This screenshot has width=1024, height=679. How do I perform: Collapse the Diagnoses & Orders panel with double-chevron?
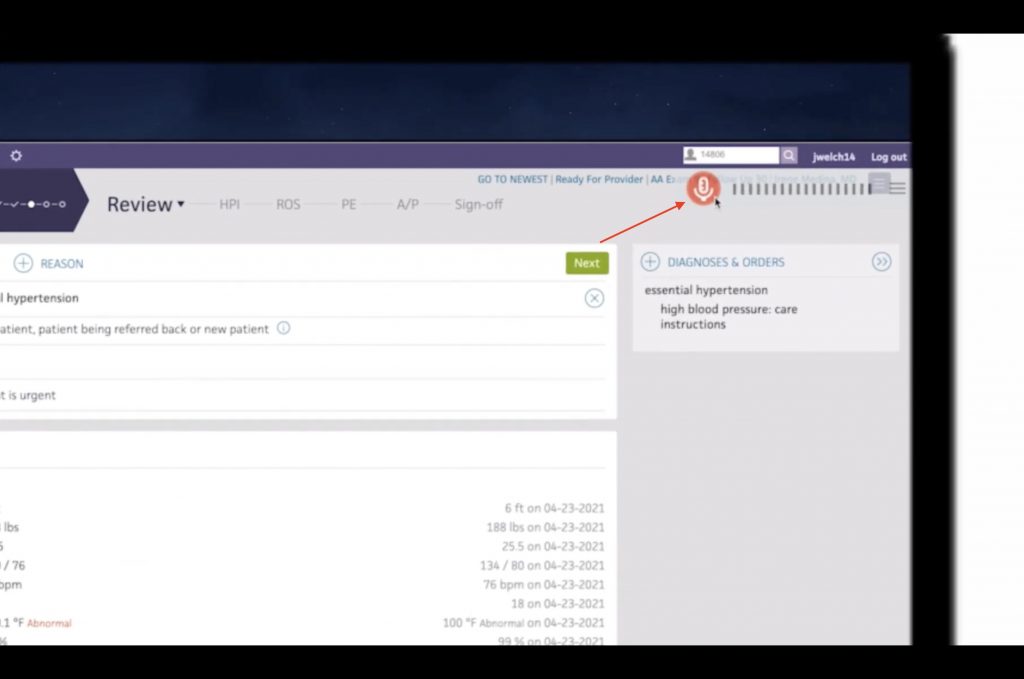click(x=881, y=262)
